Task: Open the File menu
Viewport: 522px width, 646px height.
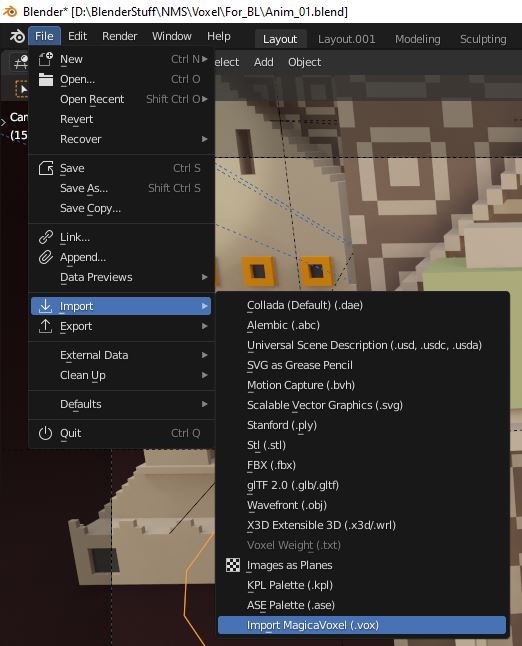Action: (x=44, y=36)
